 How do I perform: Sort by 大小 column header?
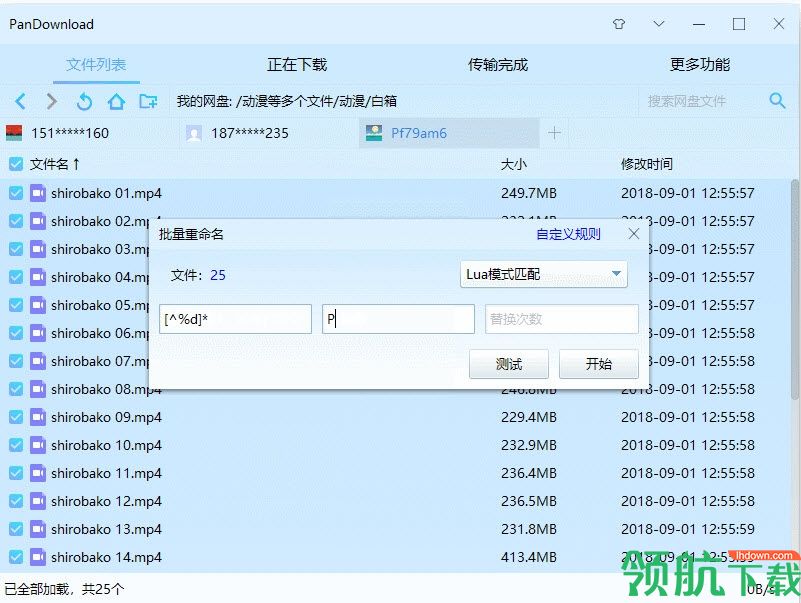pos(513,164)
